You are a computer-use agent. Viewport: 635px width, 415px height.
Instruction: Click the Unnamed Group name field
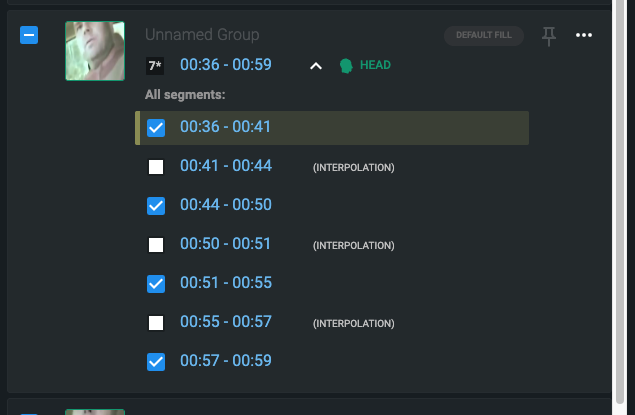coord(202,35)
